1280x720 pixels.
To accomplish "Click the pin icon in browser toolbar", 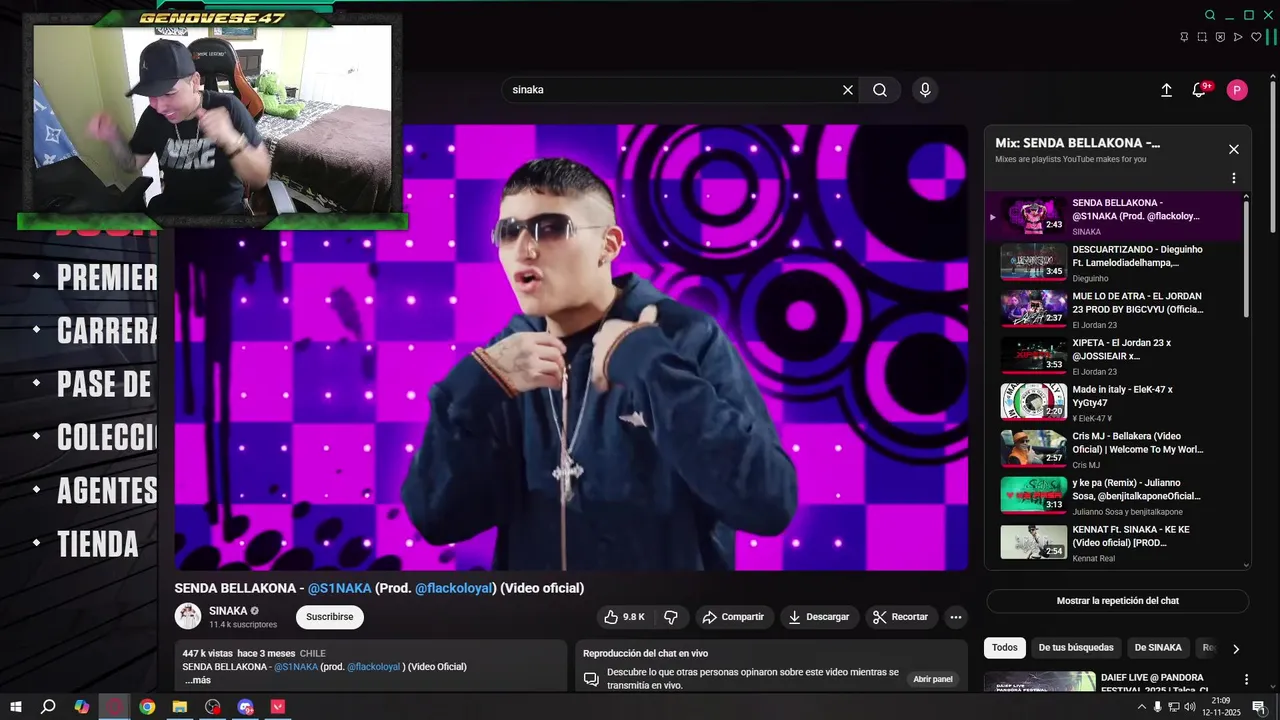I will [1184, 37].
